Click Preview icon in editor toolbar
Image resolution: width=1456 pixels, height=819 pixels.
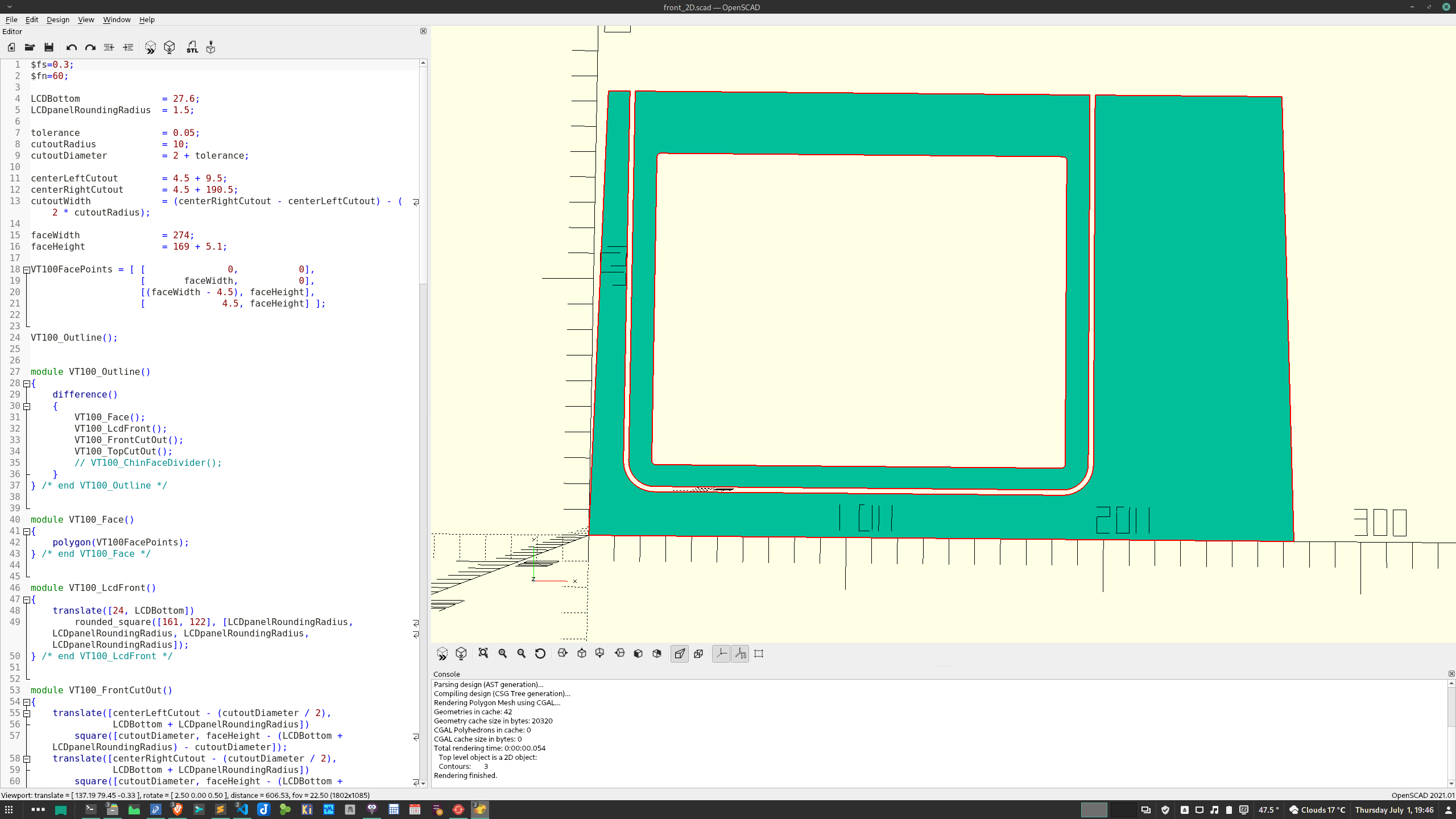[x=150, y=47]
